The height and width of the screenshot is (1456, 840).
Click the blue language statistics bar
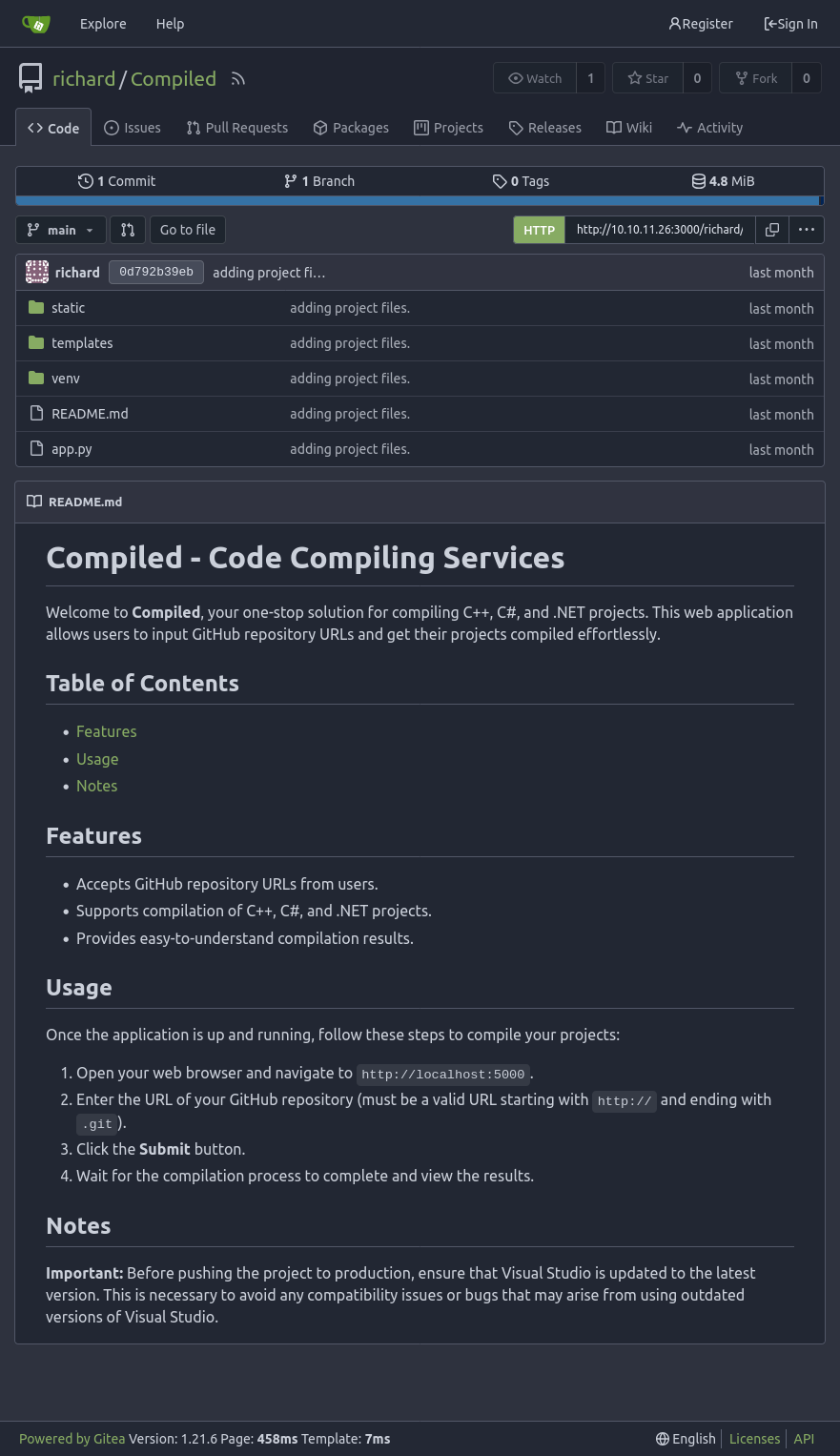click(x=418, y=200)
